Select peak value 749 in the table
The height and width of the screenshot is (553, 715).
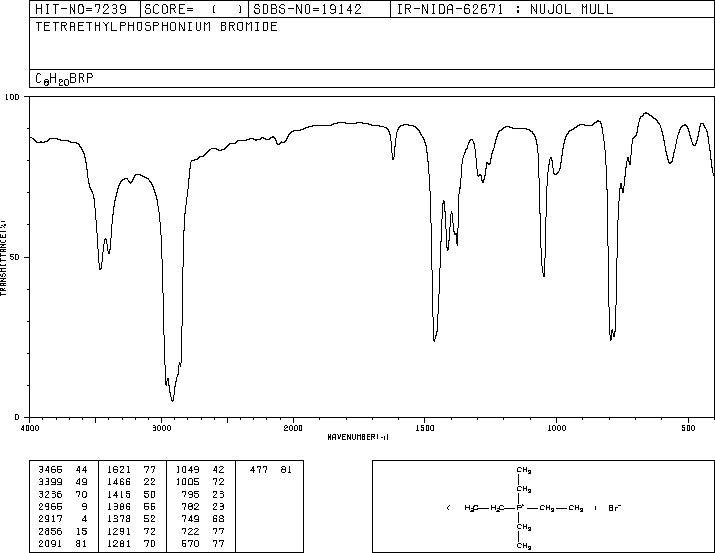coord(191,519)
